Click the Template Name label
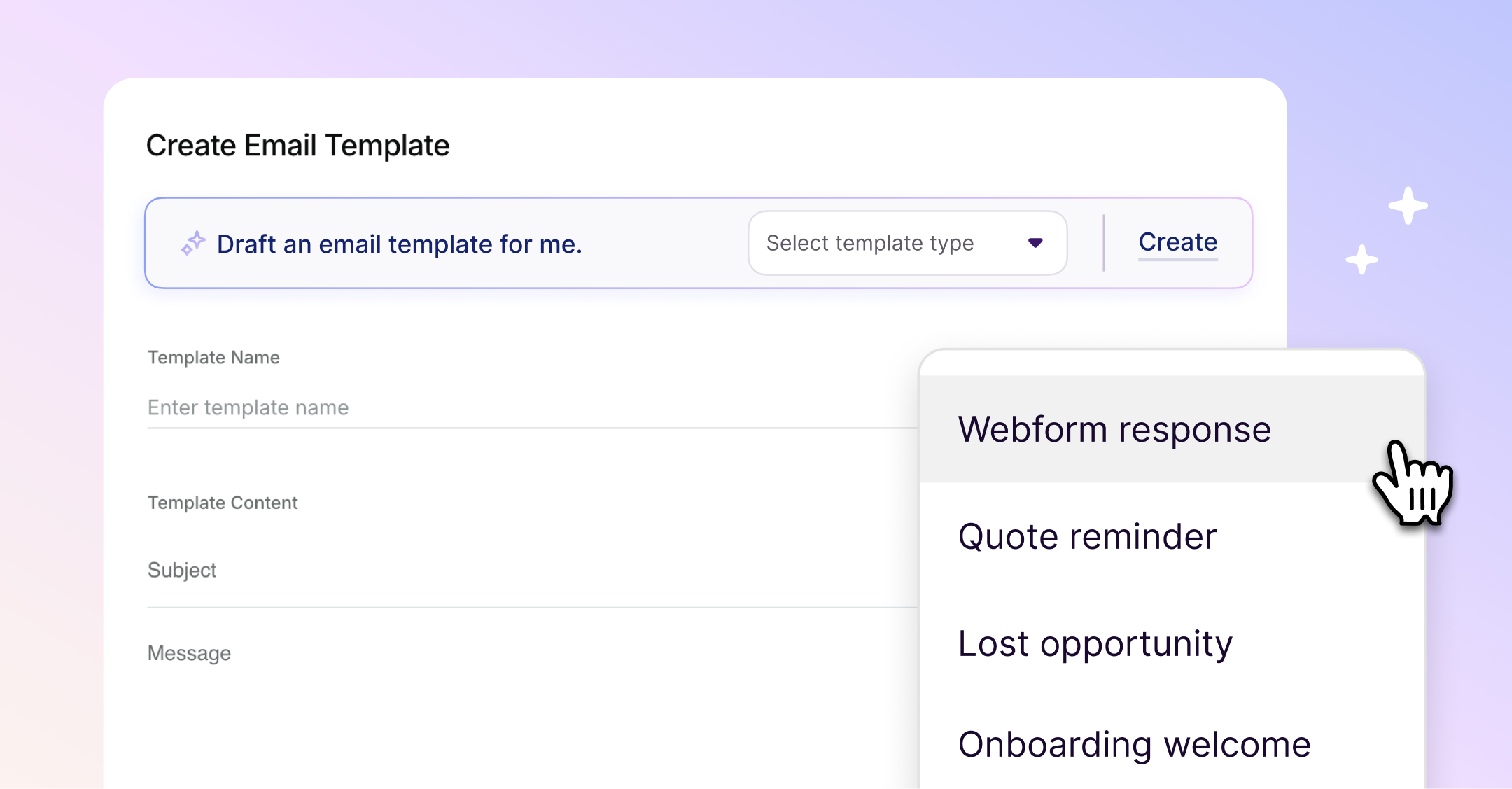This screenshot has height=789, width=1512. coord(213,358)
